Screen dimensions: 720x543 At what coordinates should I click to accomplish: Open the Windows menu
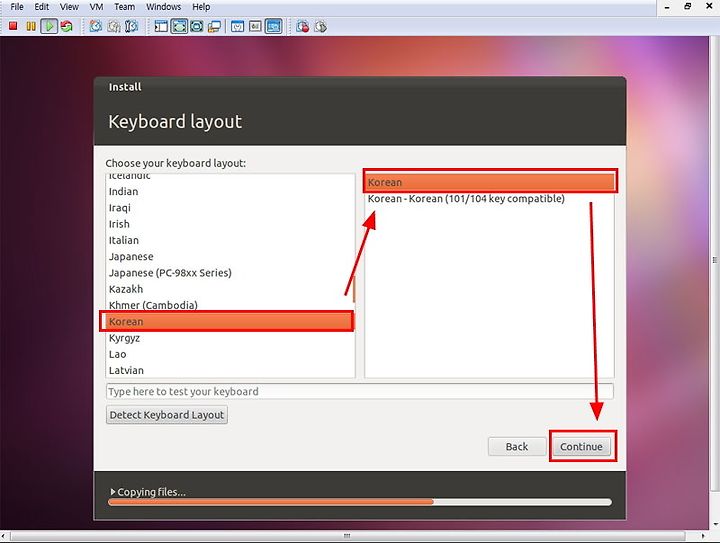pyautogui.click(x=163, y=7)
